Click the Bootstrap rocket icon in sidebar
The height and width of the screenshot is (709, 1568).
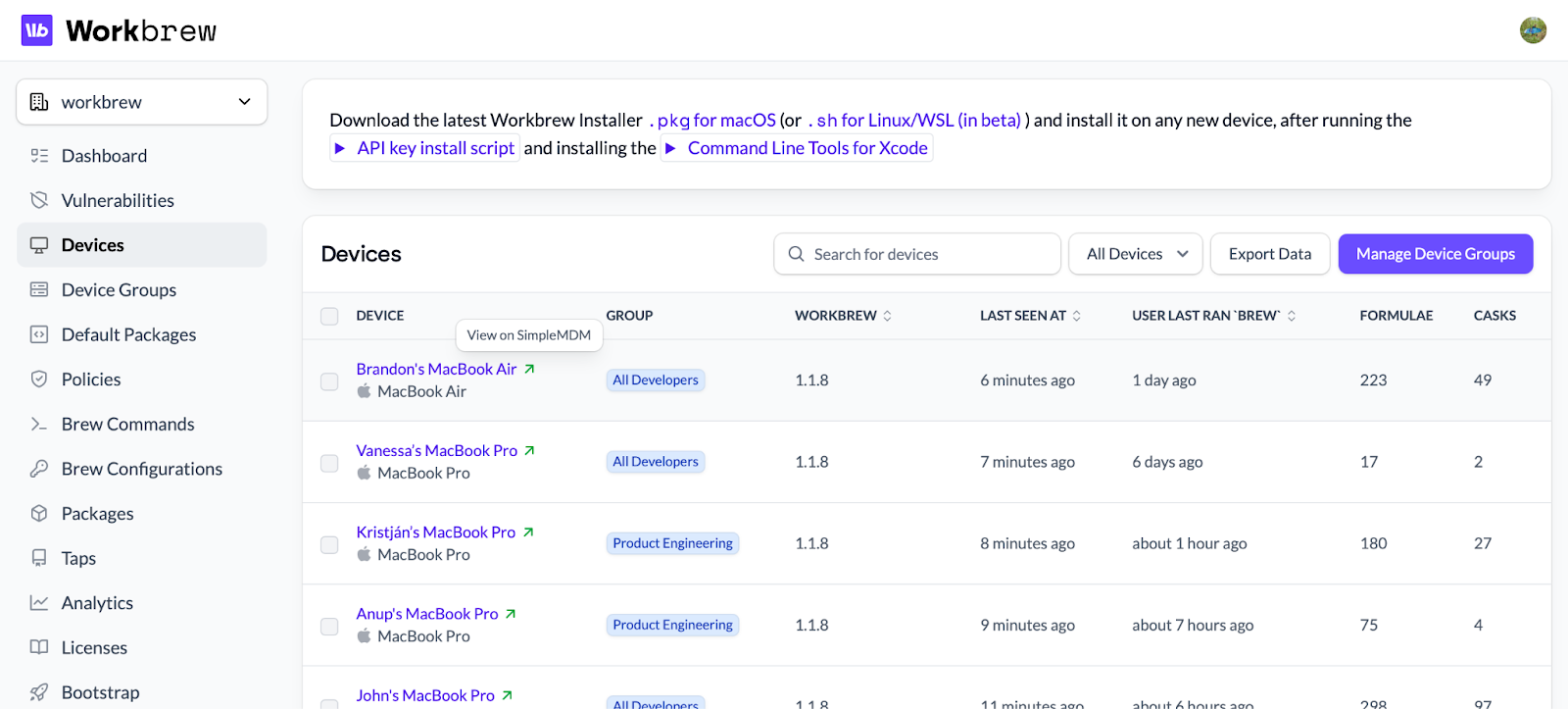coord(39,692)
